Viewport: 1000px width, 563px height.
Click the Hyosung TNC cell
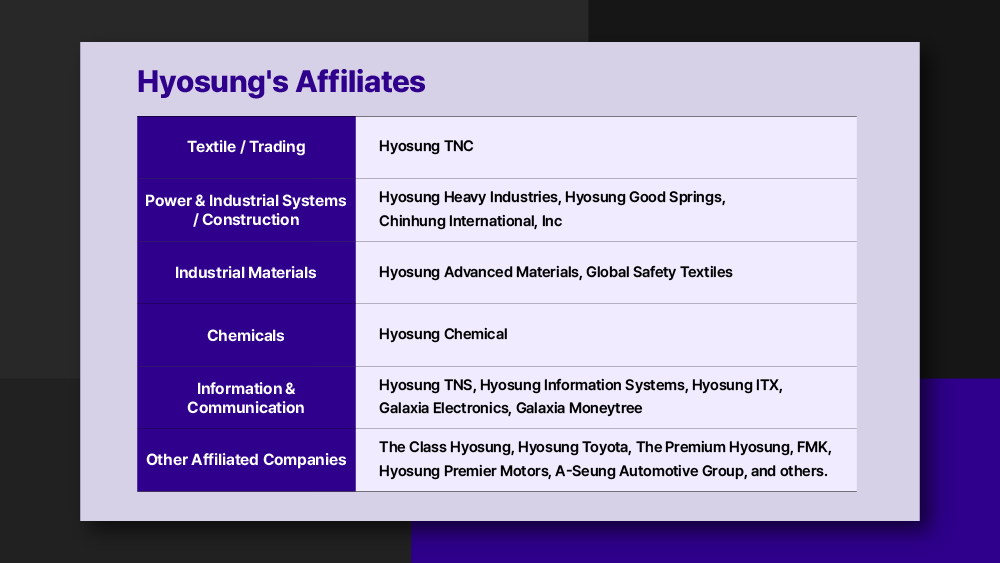point(606,147)
